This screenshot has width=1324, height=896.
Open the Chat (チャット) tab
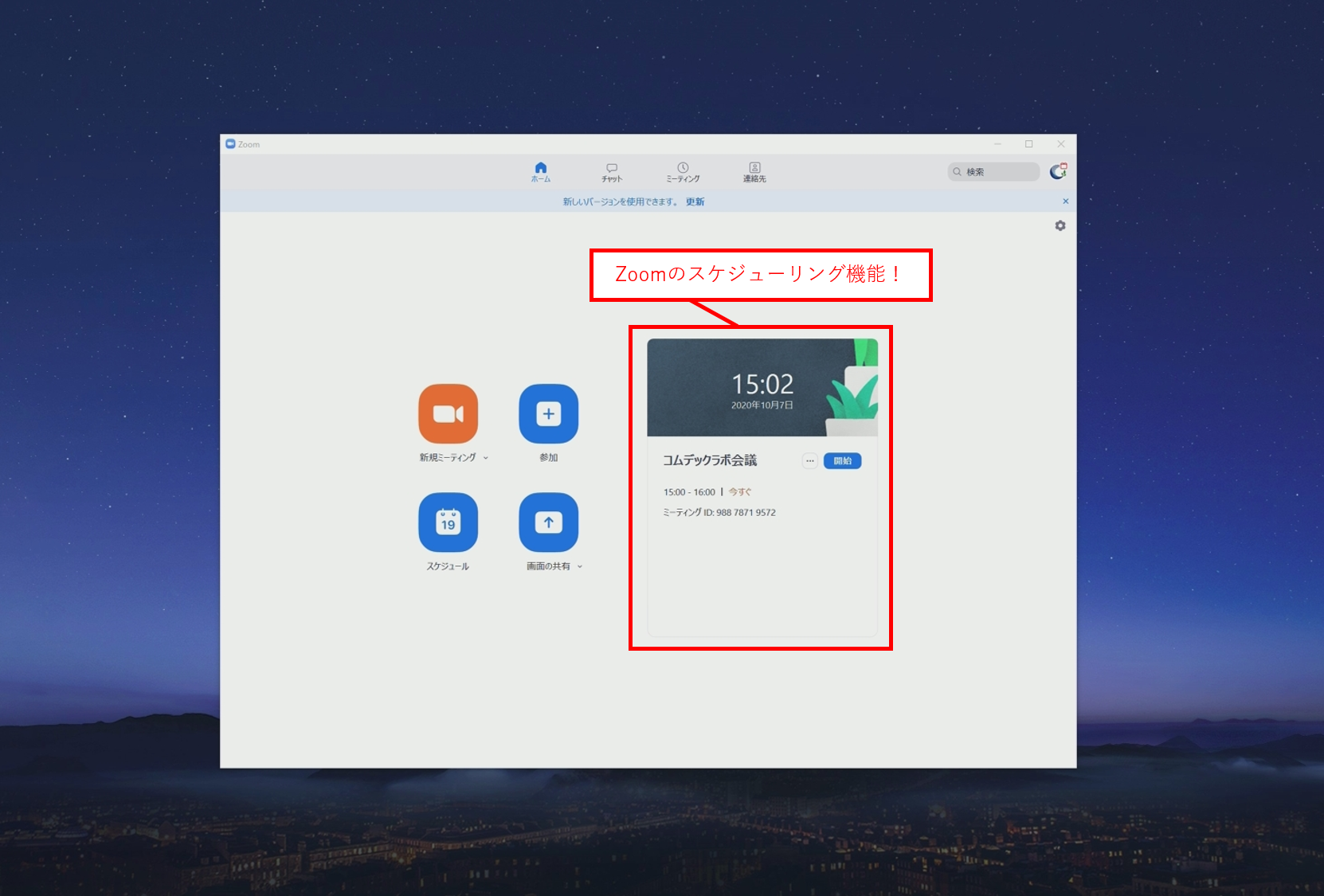tap(612, 172)
